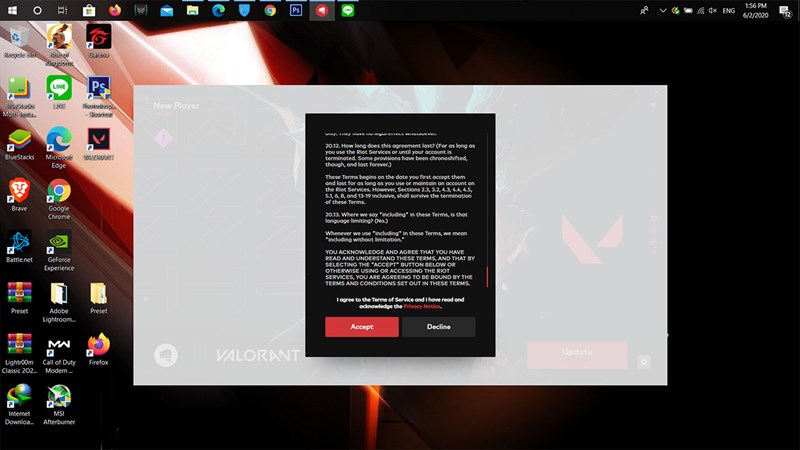Open the Mail app in taskbar
Image resolution: width=800 pixels, height=450 pixels.
coord(166,10)
